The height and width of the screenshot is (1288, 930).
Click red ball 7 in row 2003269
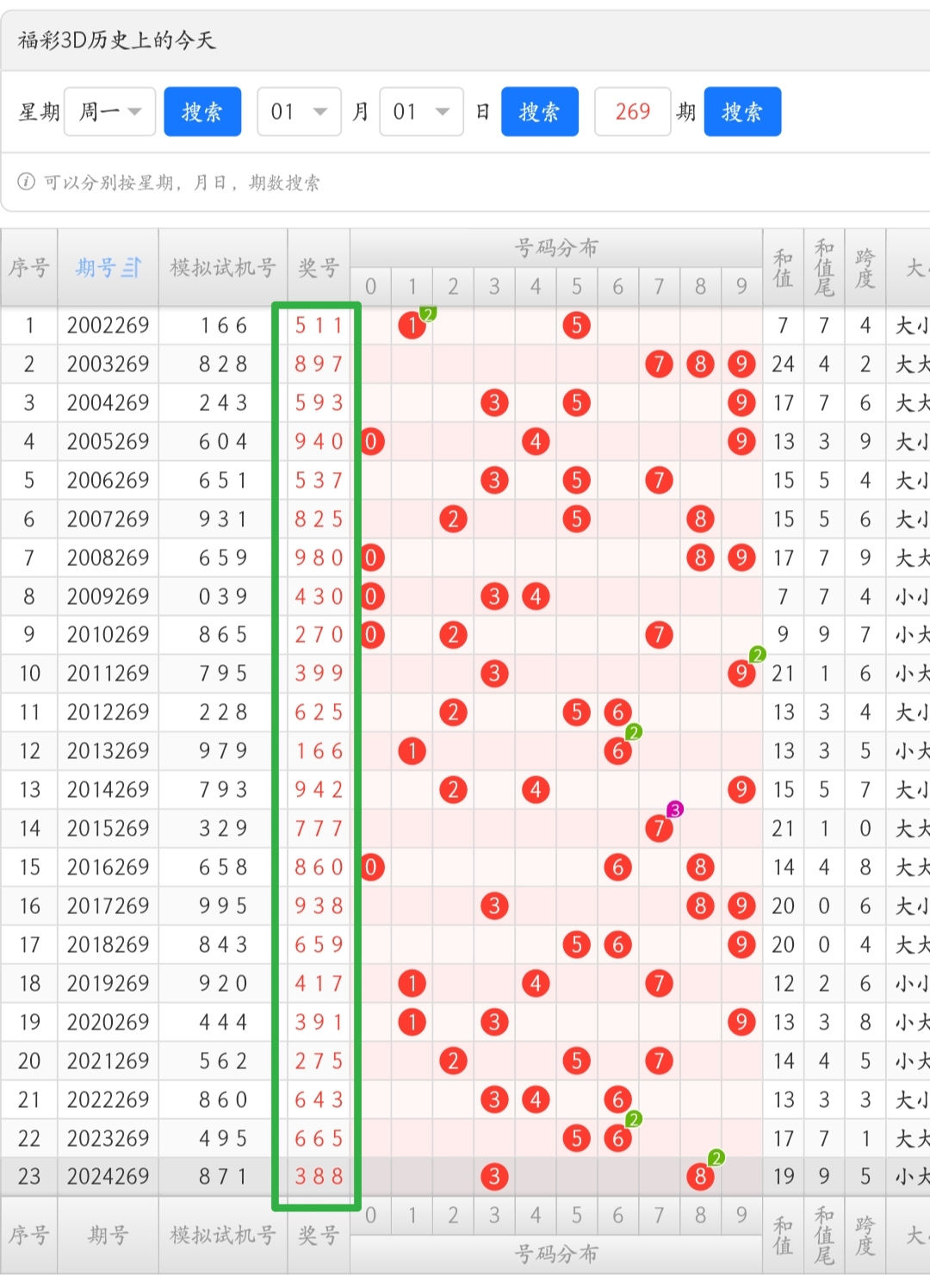(659, 364)
